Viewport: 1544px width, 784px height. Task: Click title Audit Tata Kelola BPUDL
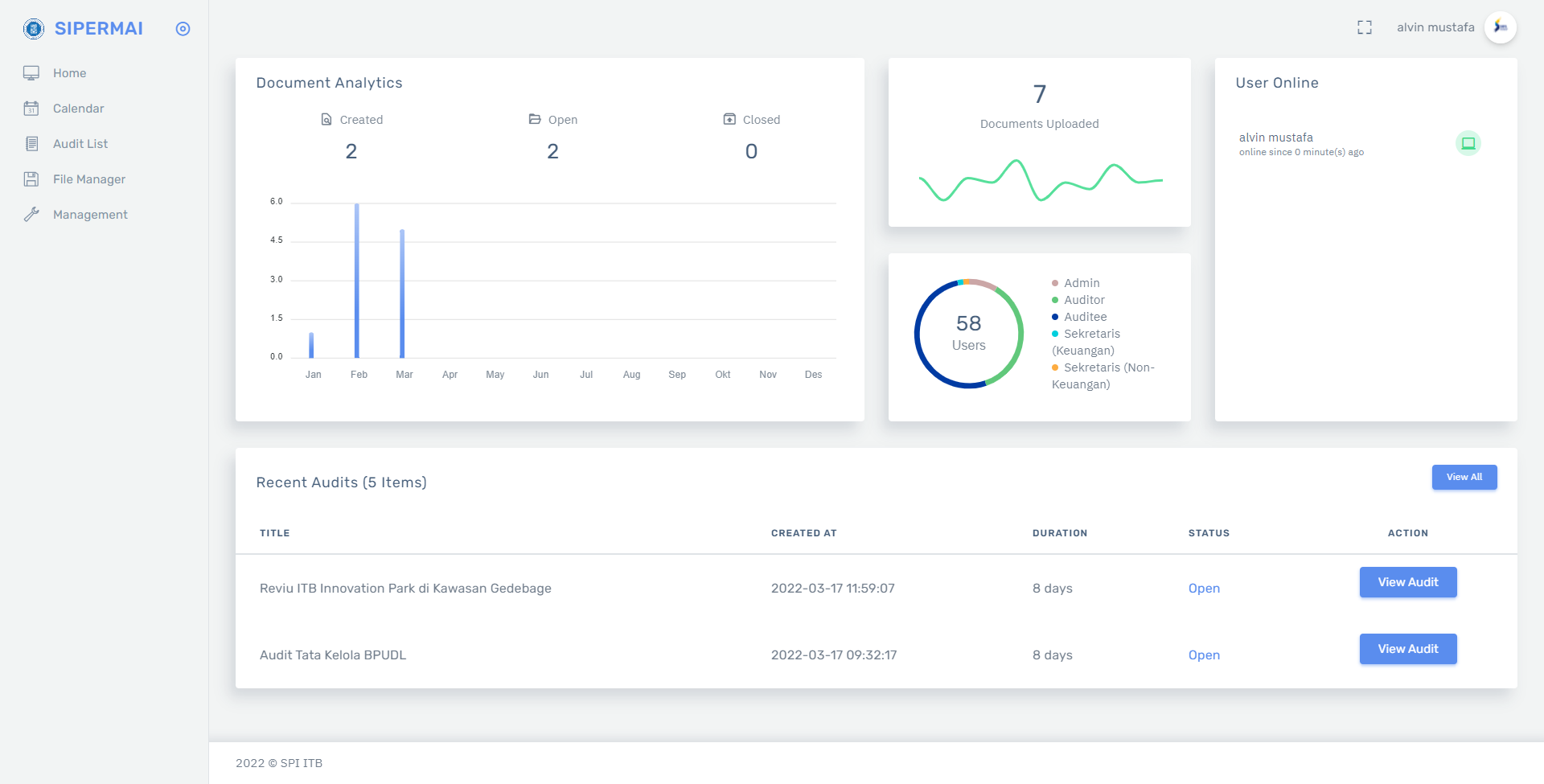tap(333, 655)
